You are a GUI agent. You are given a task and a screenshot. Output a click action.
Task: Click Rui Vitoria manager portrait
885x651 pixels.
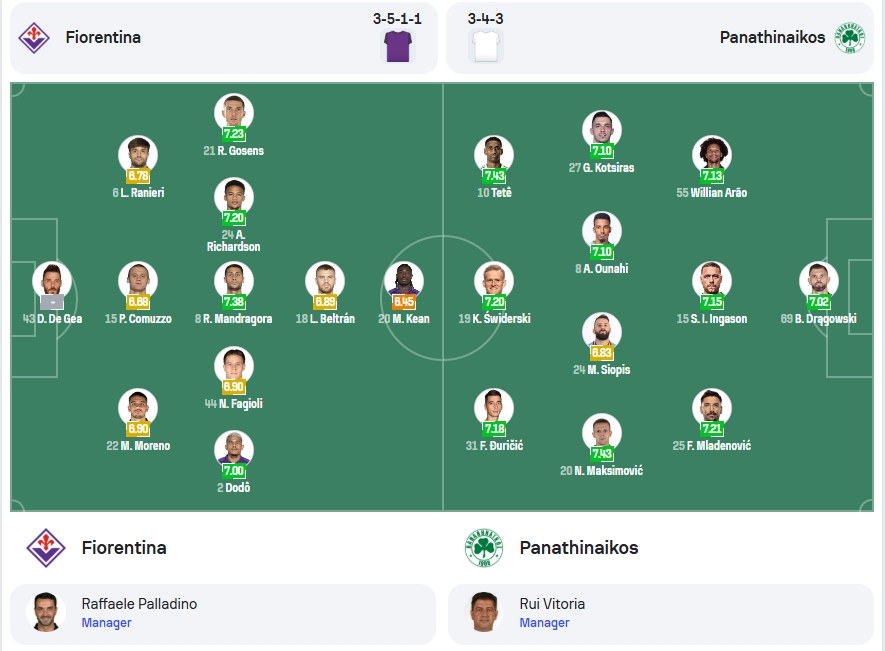(484, 611)
